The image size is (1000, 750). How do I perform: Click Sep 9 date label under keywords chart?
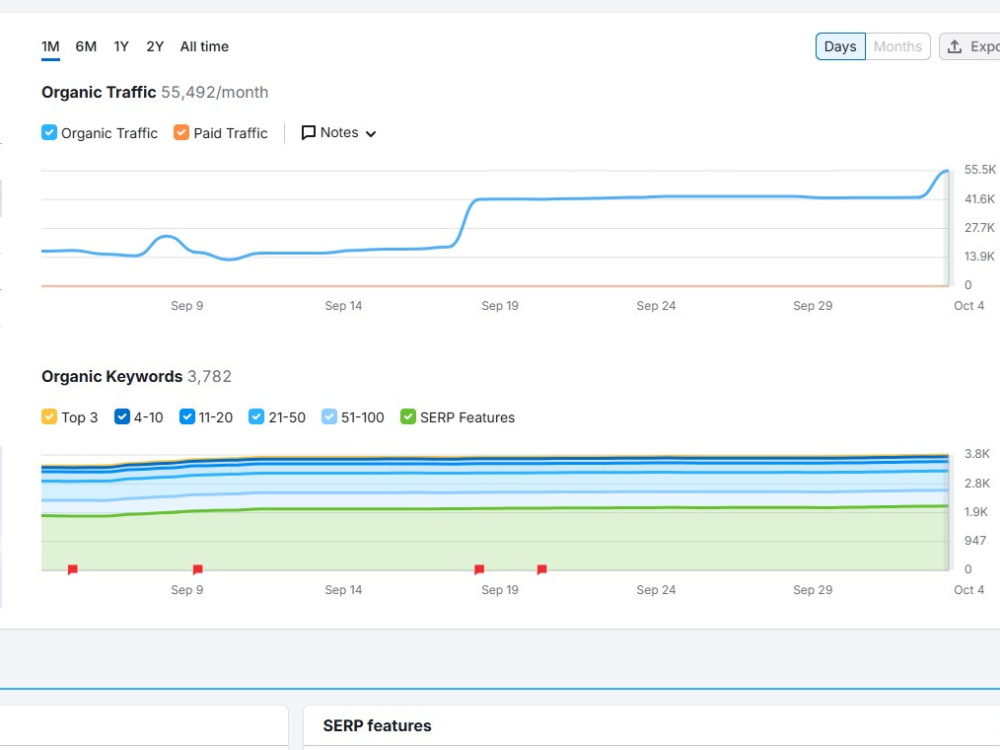(x=187, y=590)
